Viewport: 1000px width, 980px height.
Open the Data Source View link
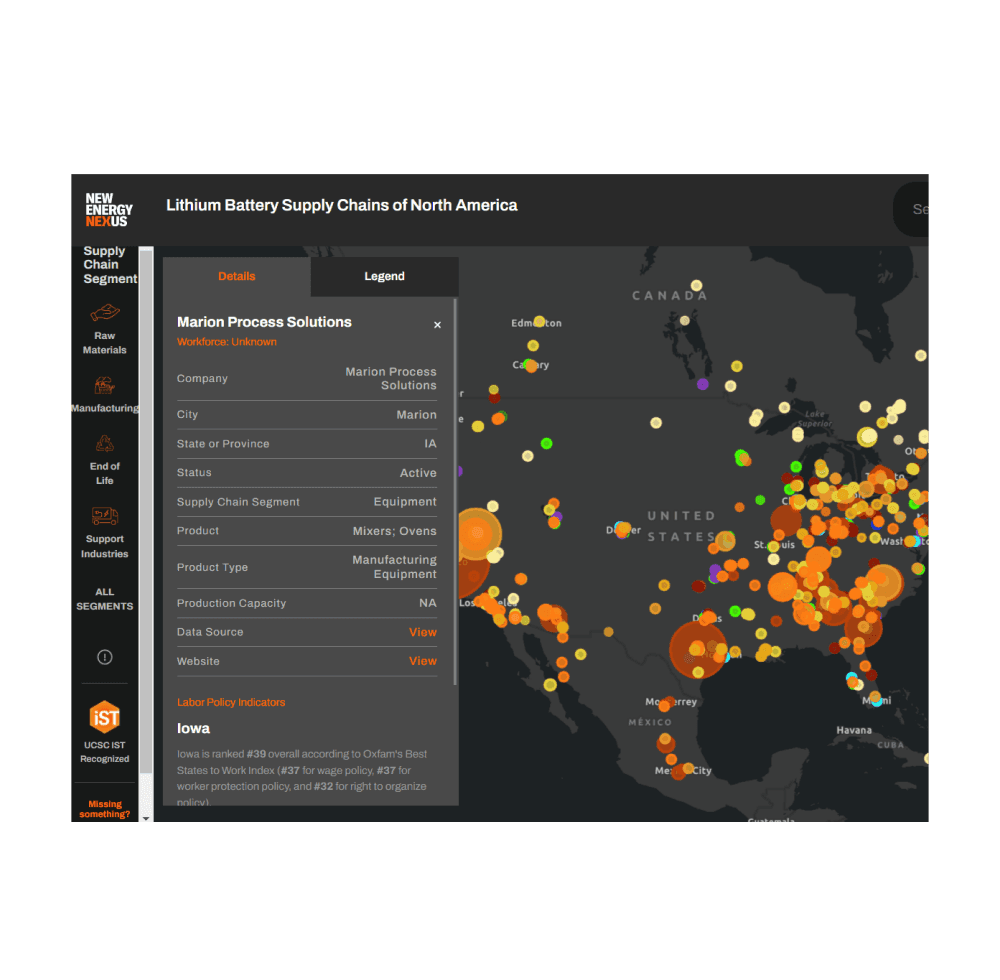pos(423,632)
